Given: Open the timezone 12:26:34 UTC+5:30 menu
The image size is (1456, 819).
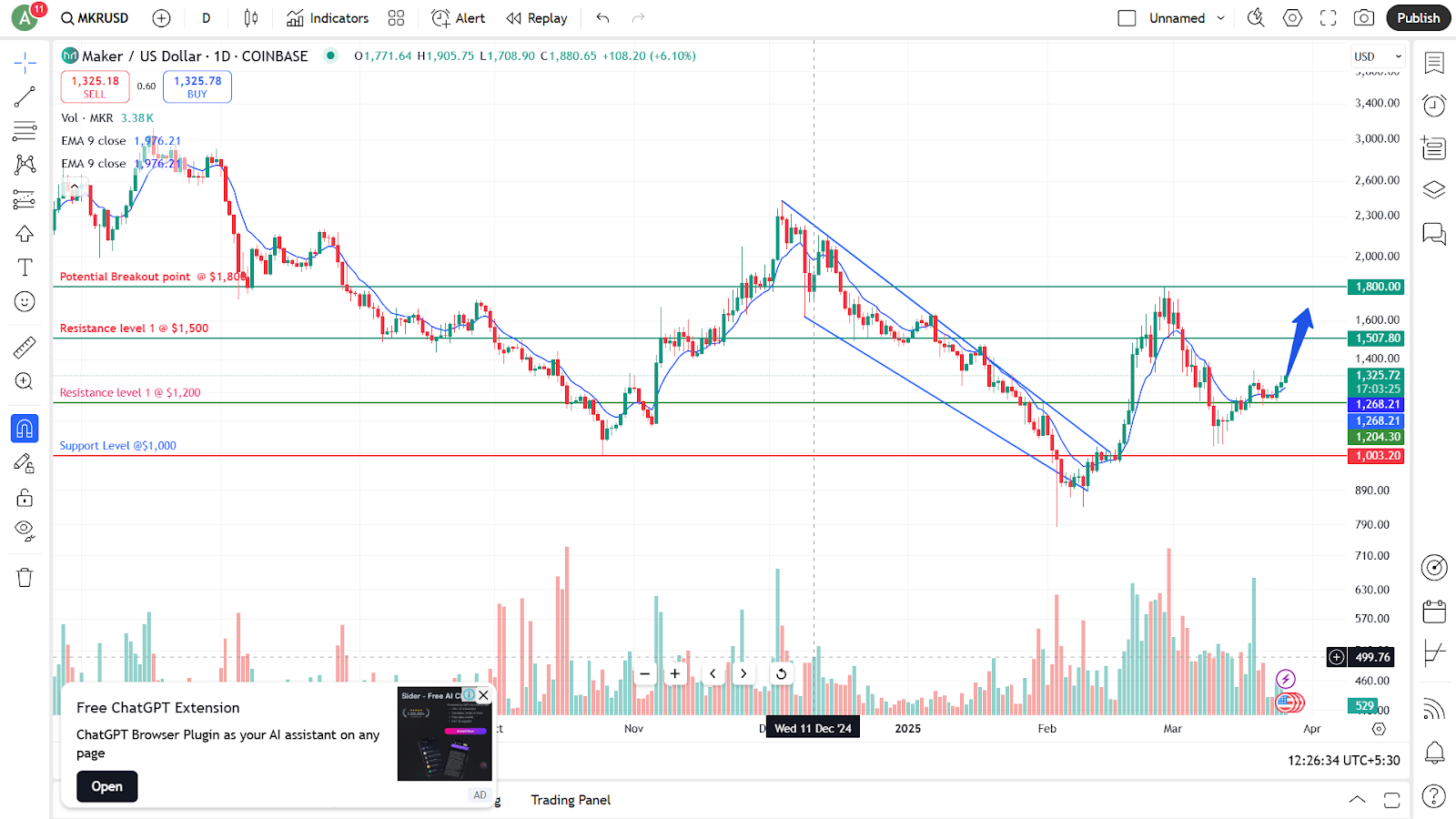Looking at the screenshot, I should pyautogui.click(x=1344, y=760).
